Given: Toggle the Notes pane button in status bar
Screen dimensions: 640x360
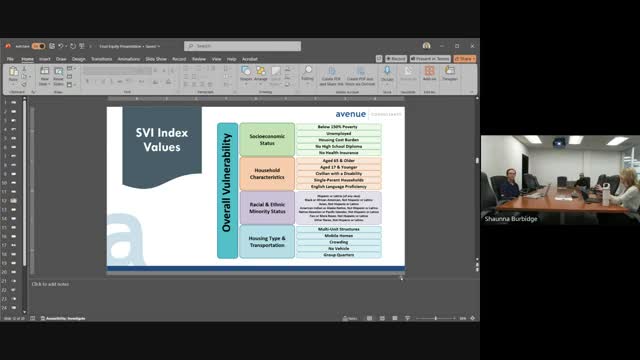Looking at the screenshot, I should 350,318.
